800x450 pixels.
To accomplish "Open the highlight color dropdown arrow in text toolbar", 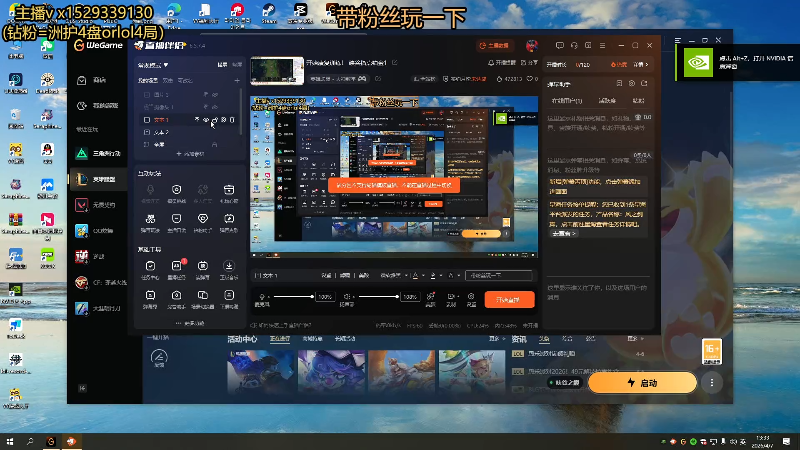I will 441,276.
